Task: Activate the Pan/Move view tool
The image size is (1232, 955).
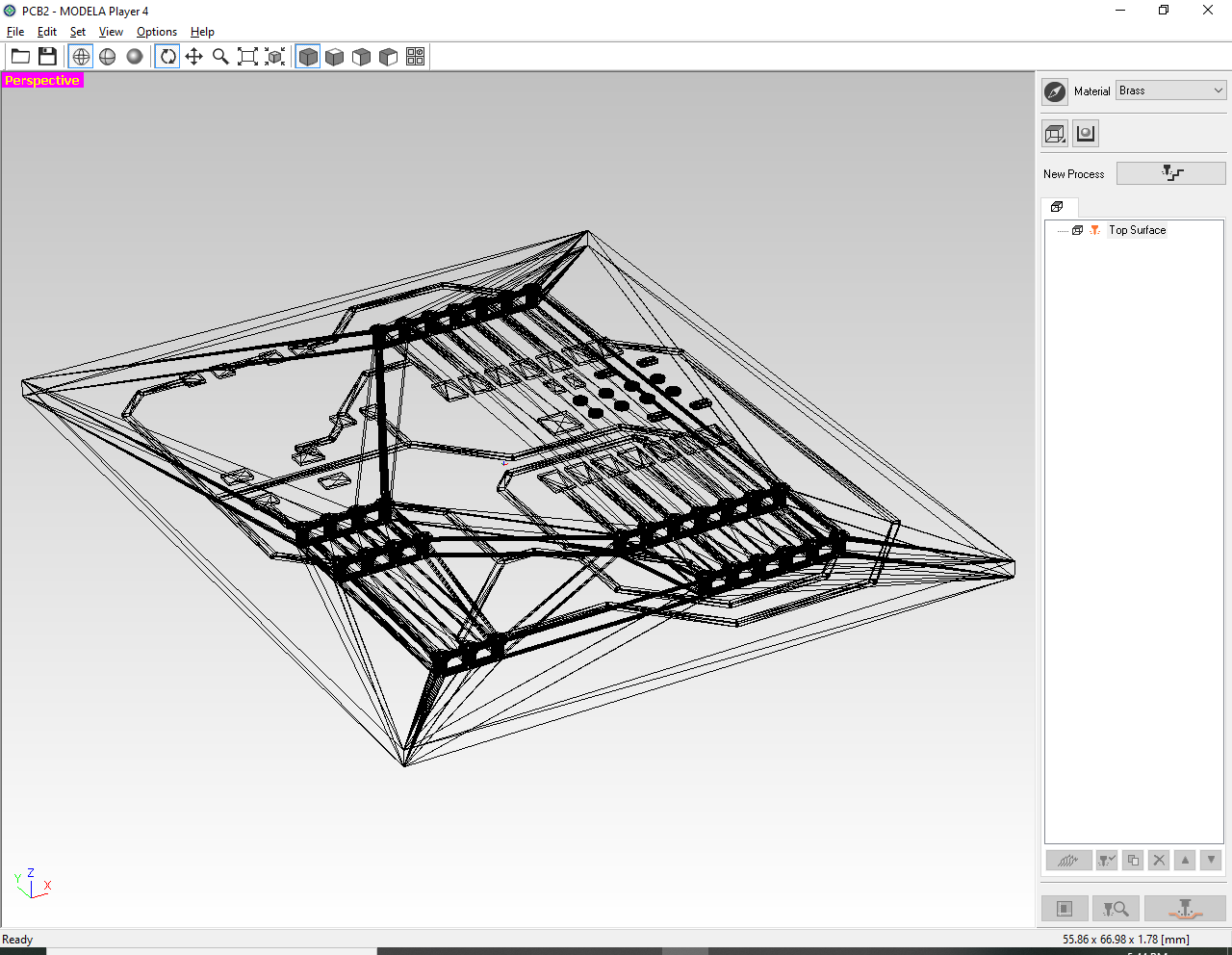Action: click(x=193, y=56)
